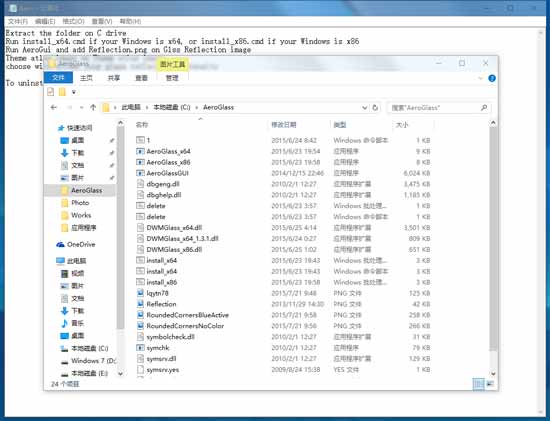The image size is (550, 421).
Task: Open the Works folder in quick access
Action: click(81, 215)
